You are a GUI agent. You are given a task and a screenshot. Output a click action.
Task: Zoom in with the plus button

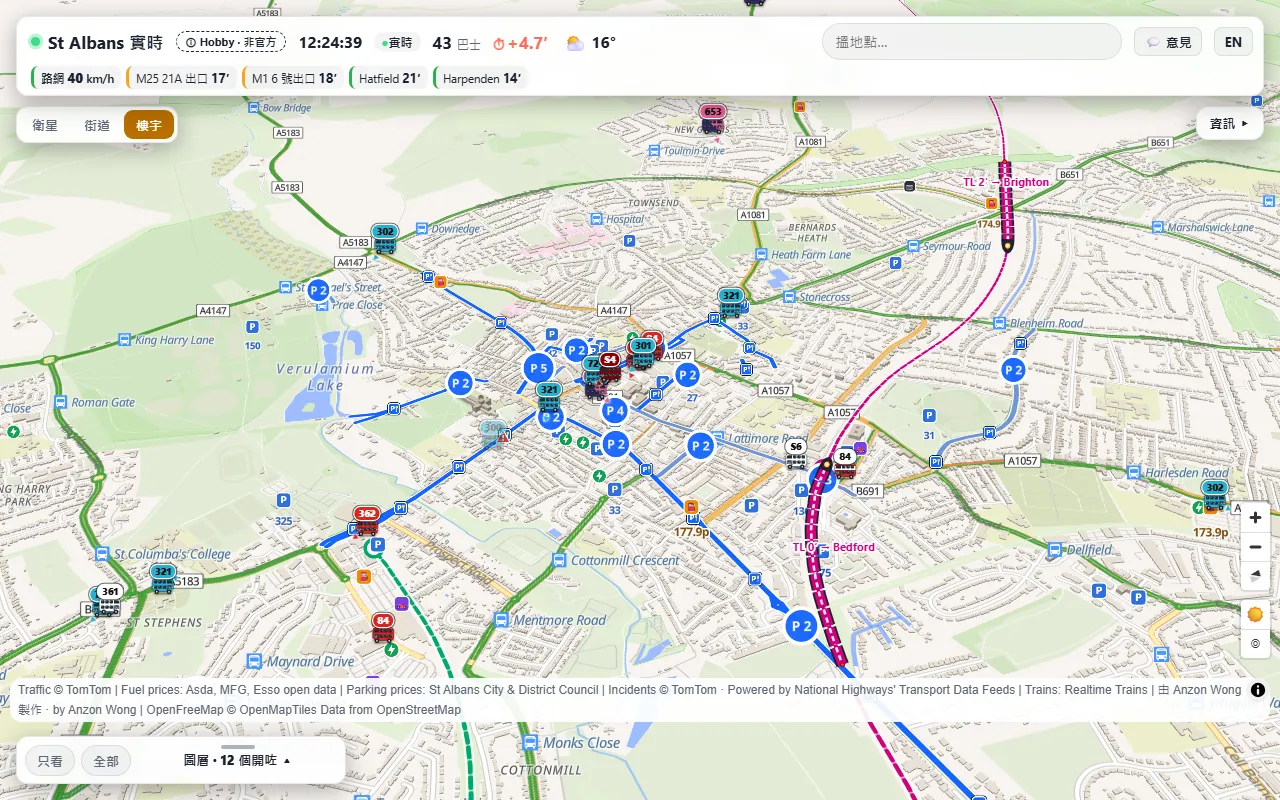[1255, 517]
